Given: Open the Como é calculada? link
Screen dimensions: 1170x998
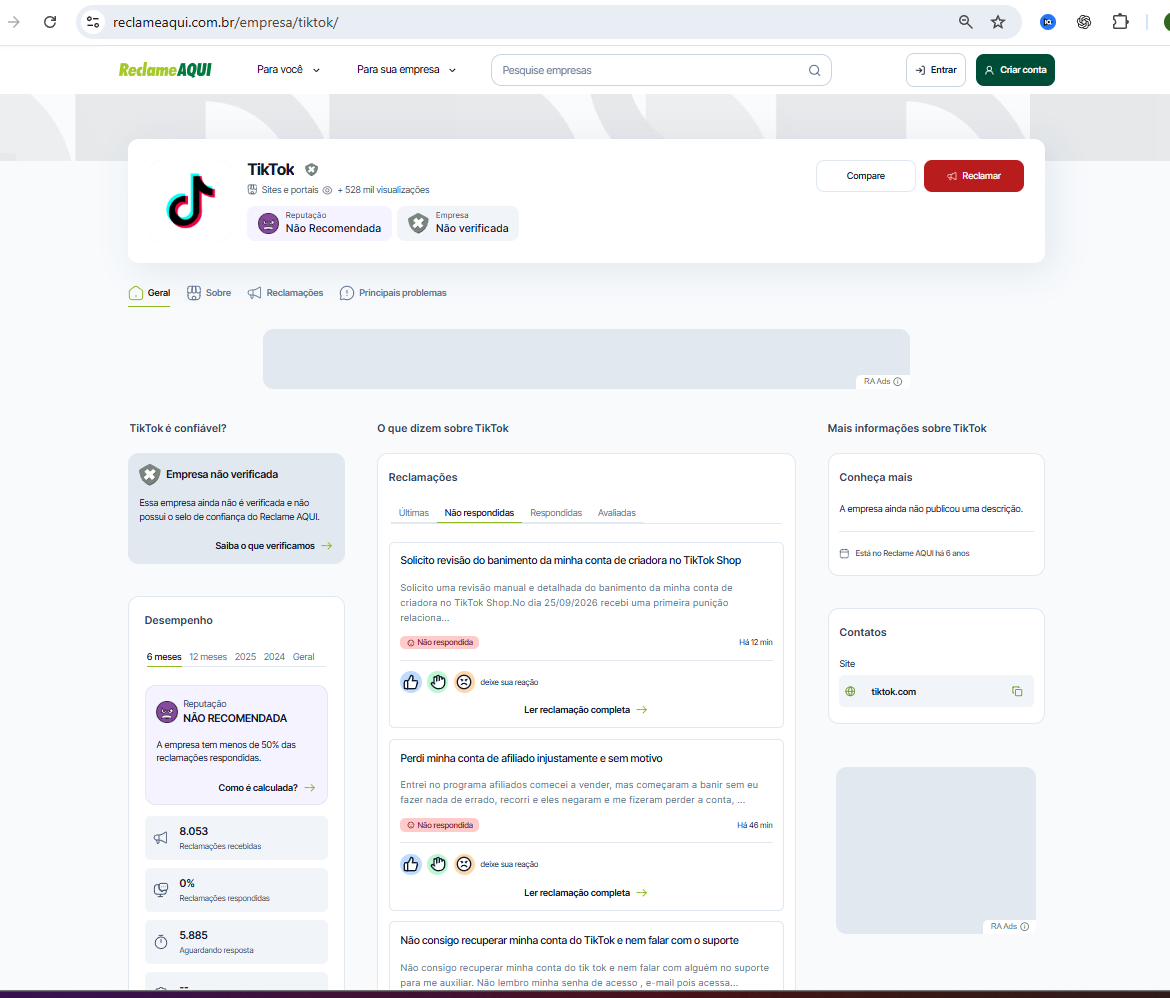Looking at the screenshot, I should 266,788.
